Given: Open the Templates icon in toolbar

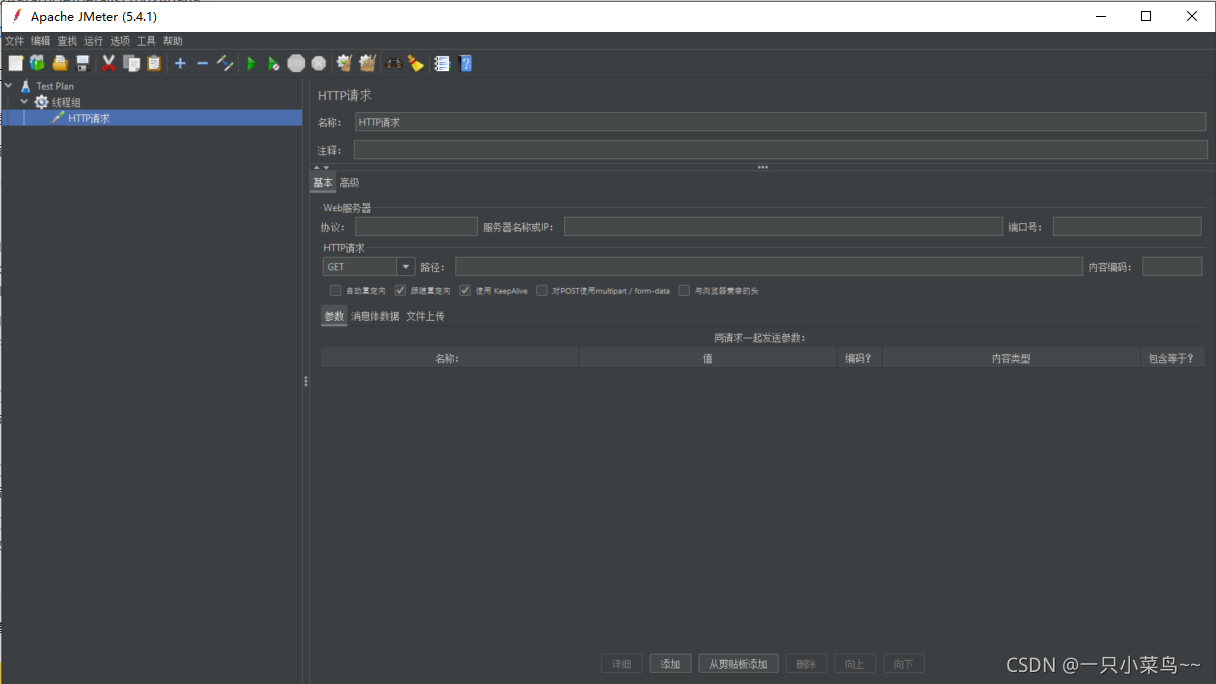Looking at the screenshot, I should click(37, 63).
